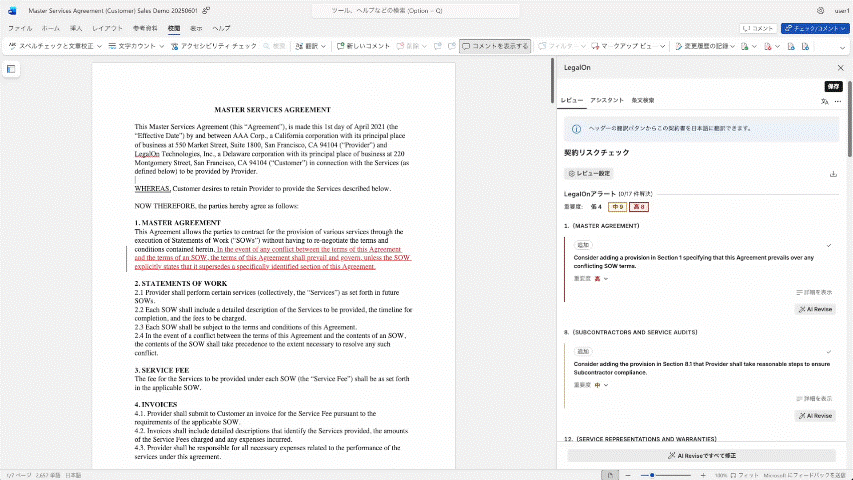The width and height of the screenshot is (853, 480).
Task: Click the delete comment (削除) button
Action: tap(408, 46)
